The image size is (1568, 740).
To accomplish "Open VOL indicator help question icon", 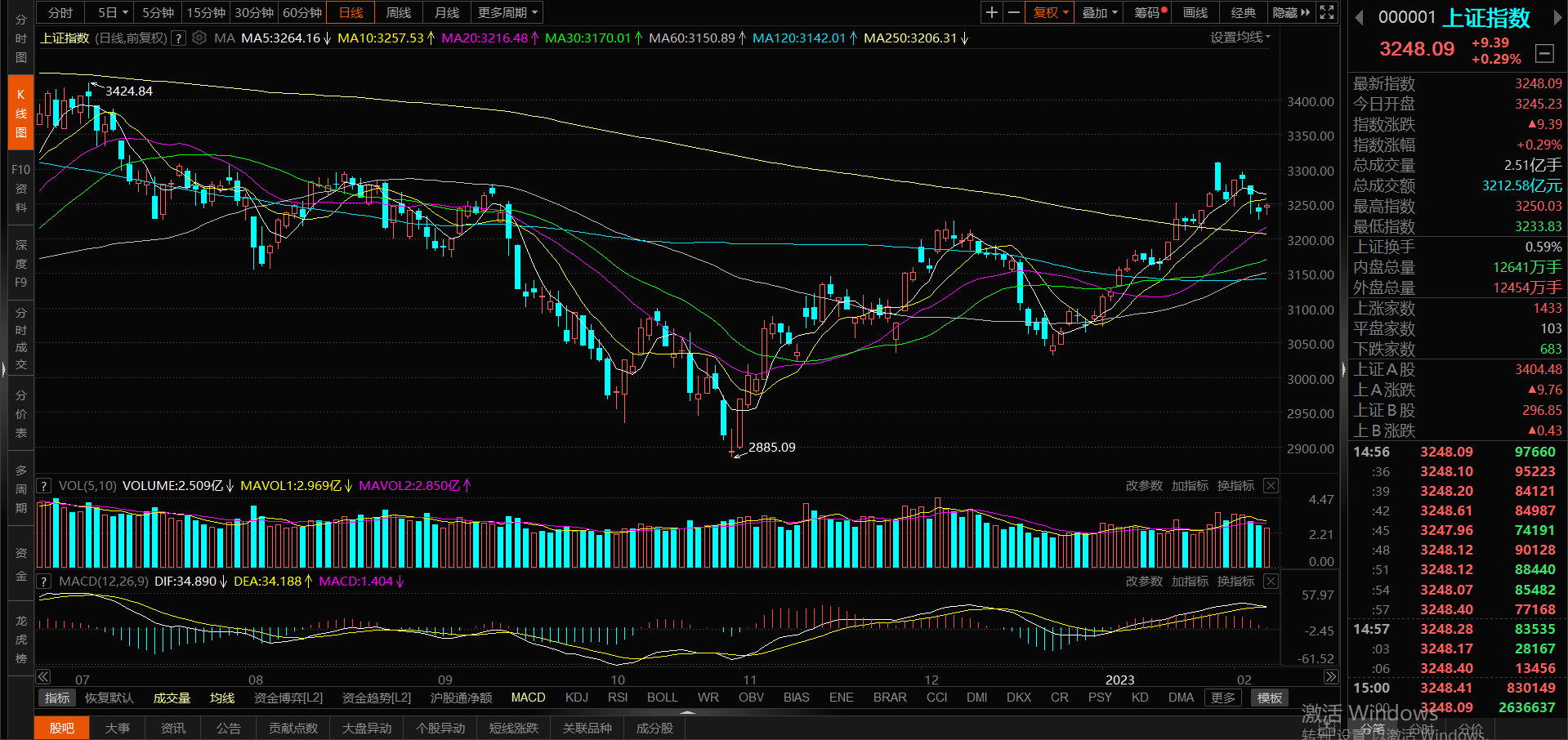I will pyautogui.click(x=44, y=486).
